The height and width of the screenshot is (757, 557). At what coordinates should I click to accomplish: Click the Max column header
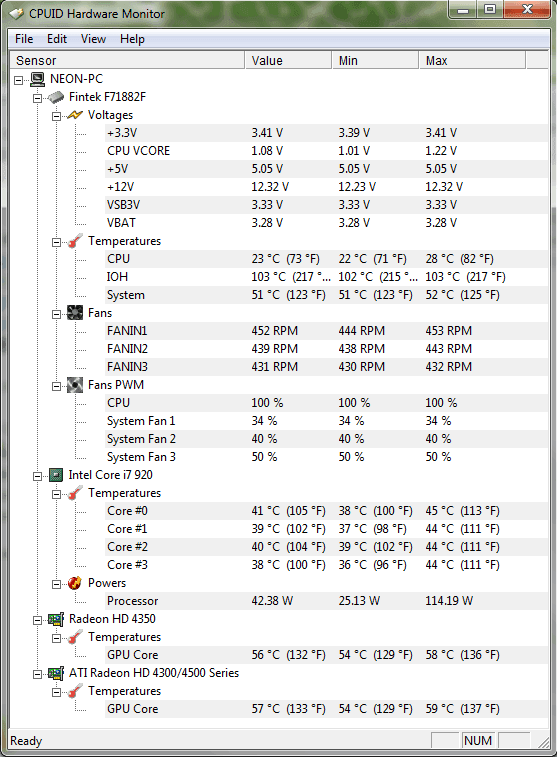(x=472, y=60)
